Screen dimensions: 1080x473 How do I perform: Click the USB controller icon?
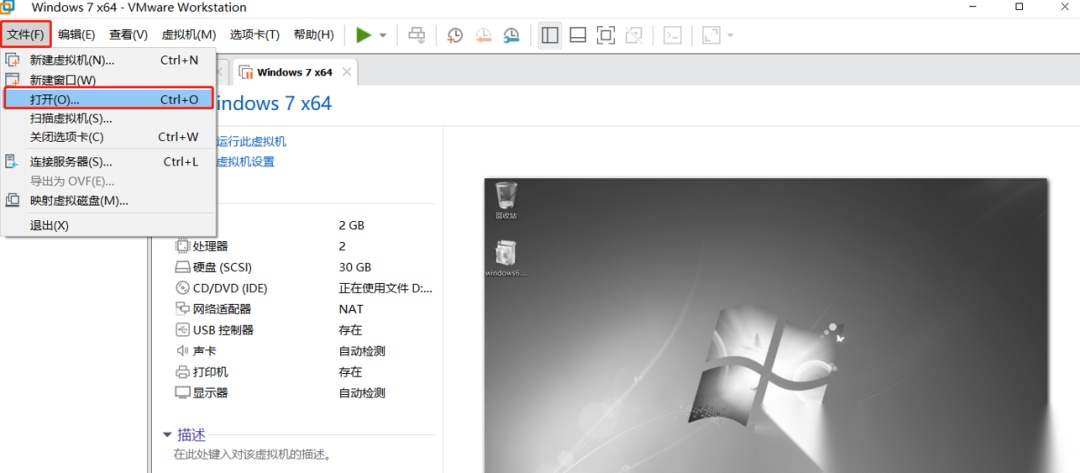pos(182,330)
